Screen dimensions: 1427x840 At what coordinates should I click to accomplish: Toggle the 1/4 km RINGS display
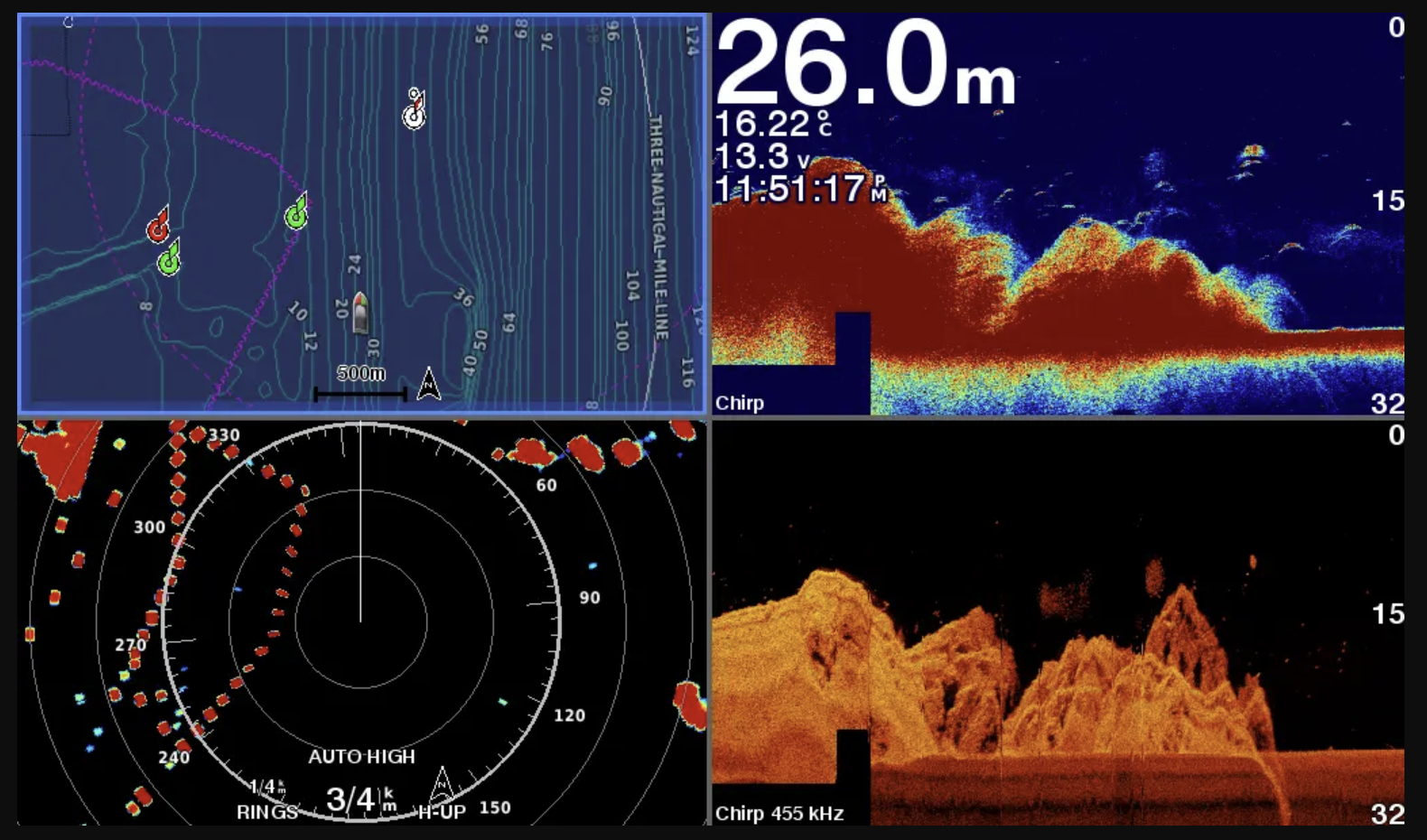click(x=267, y=800)
